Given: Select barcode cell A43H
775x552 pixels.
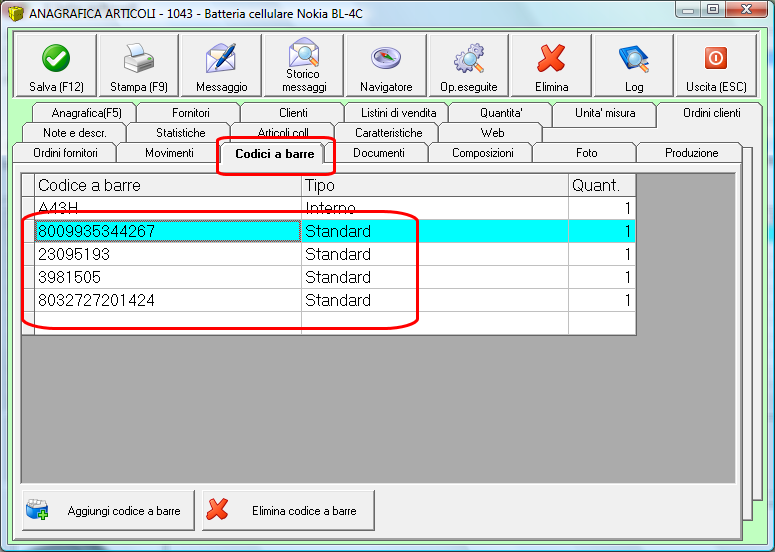Looking at the screenshot, I should pyautogui.click(x=168, y=208).
